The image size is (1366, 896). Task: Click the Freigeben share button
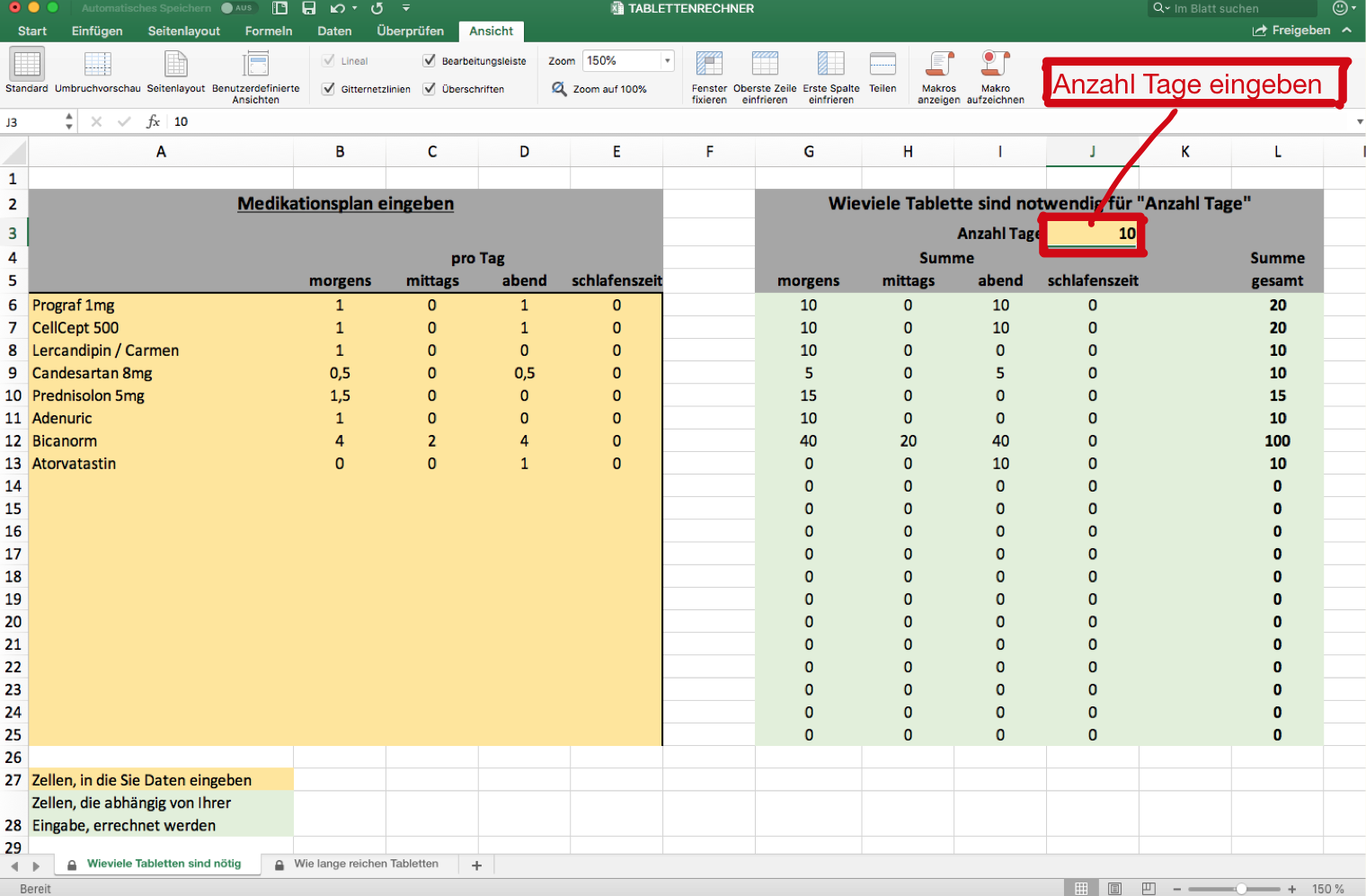(x=1291, y=30)
